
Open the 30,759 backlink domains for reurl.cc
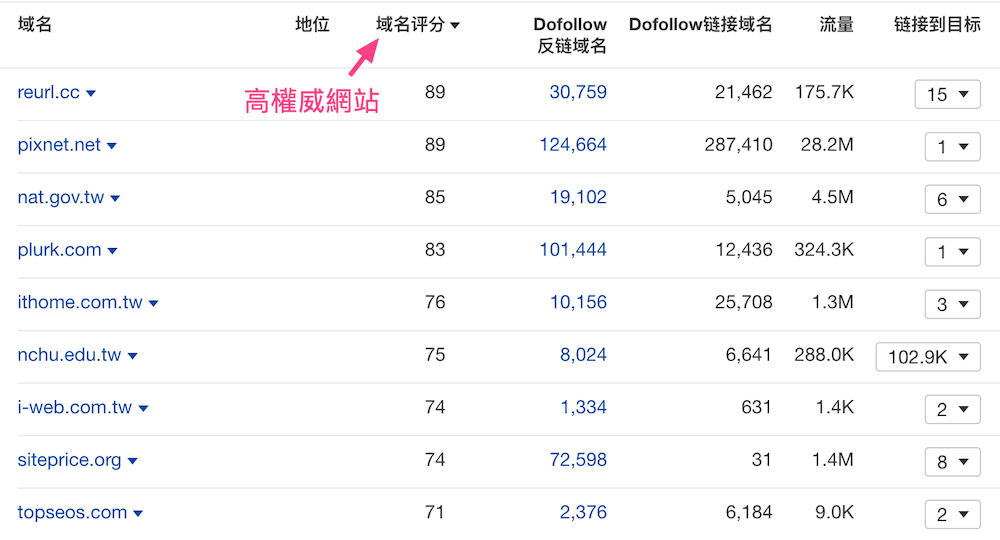pyautogui.click(x=578, y=92)
